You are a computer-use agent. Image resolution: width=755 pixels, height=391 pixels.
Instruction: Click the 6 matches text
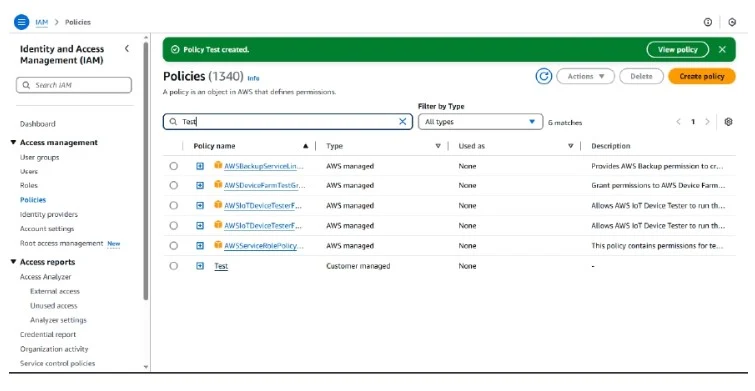[565, 123]
